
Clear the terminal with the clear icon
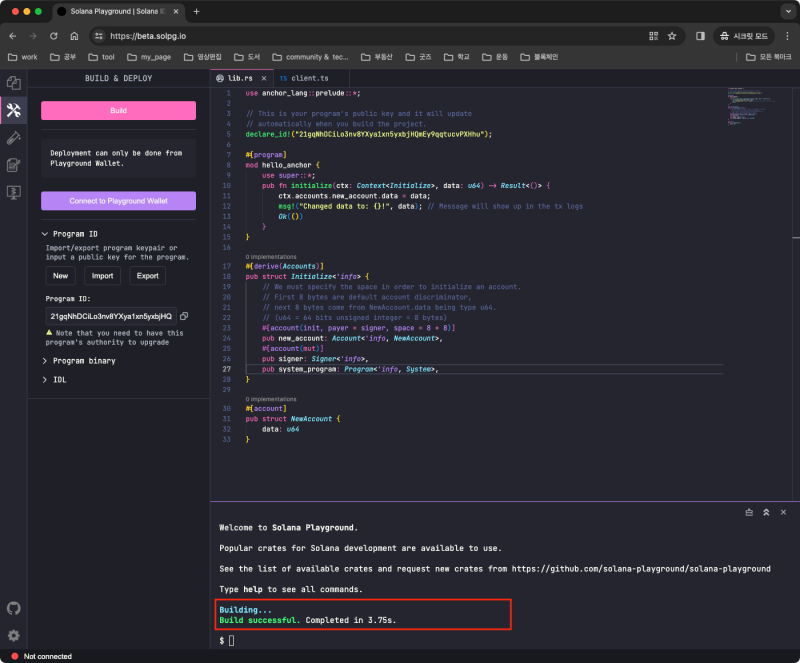(x=749, y=512)
